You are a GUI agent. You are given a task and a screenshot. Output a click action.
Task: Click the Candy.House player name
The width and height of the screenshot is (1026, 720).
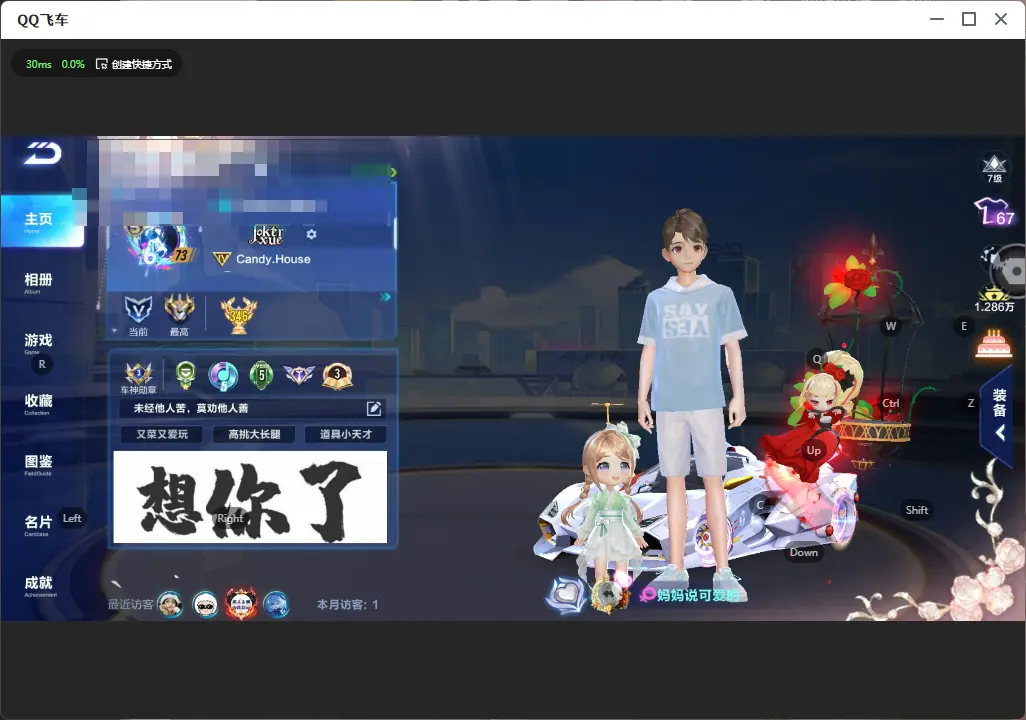(x=274, y=259)
